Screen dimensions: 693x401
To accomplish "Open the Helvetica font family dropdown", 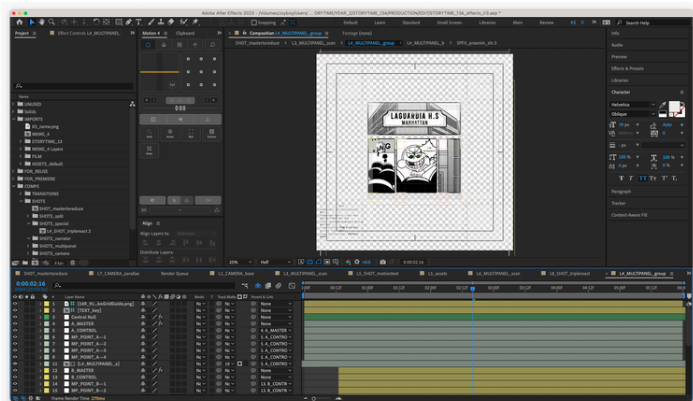I will [632, 105].
